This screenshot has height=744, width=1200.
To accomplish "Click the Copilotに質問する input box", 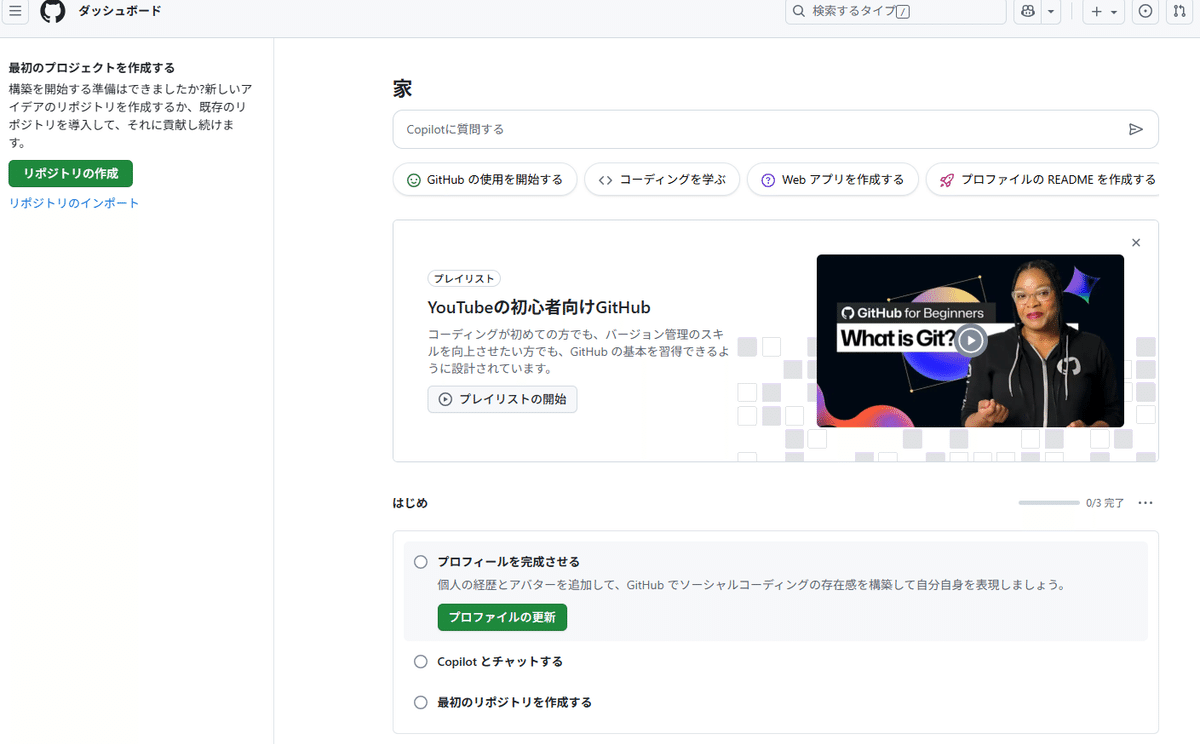I will [x=775, y=129].
